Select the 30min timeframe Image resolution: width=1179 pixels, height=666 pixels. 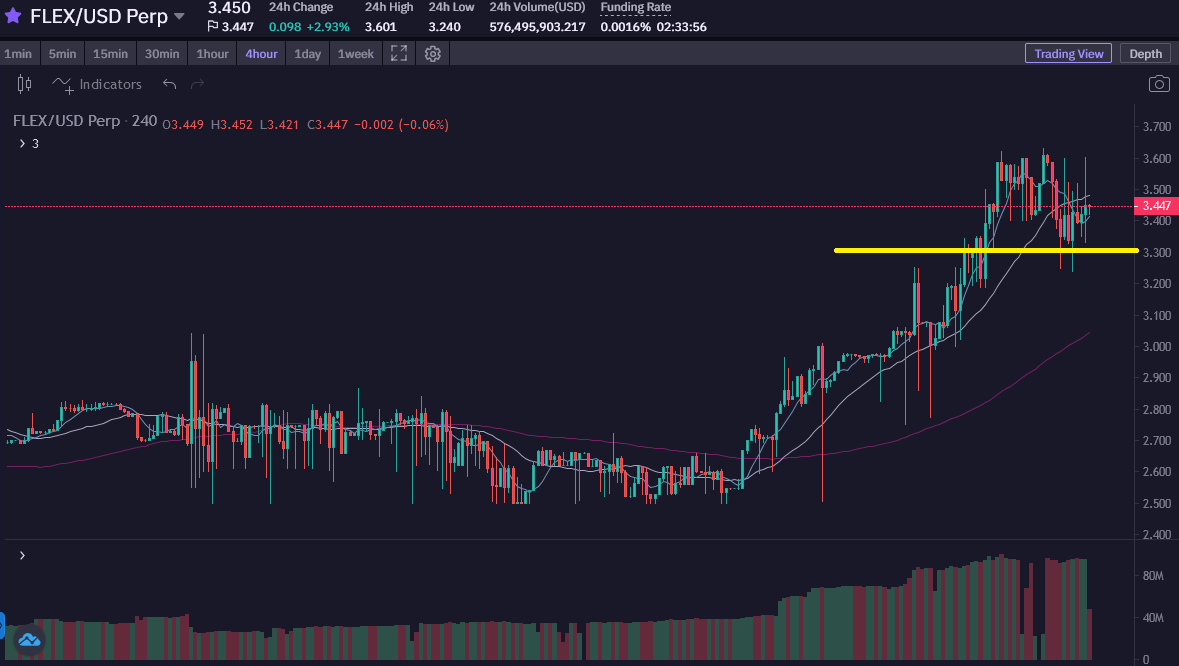pyautogui.click(x=162, y=53)
